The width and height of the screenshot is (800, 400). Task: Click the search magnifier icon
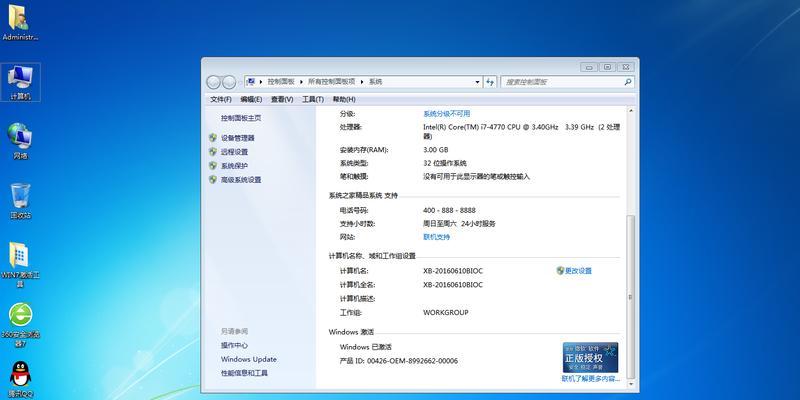628,82
